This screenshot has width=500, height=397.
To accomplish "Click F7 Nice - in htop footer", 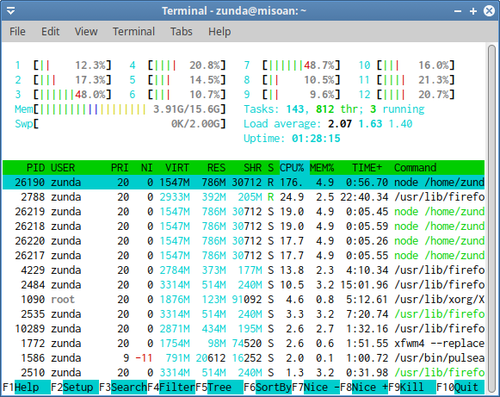I will coord(316,387).
